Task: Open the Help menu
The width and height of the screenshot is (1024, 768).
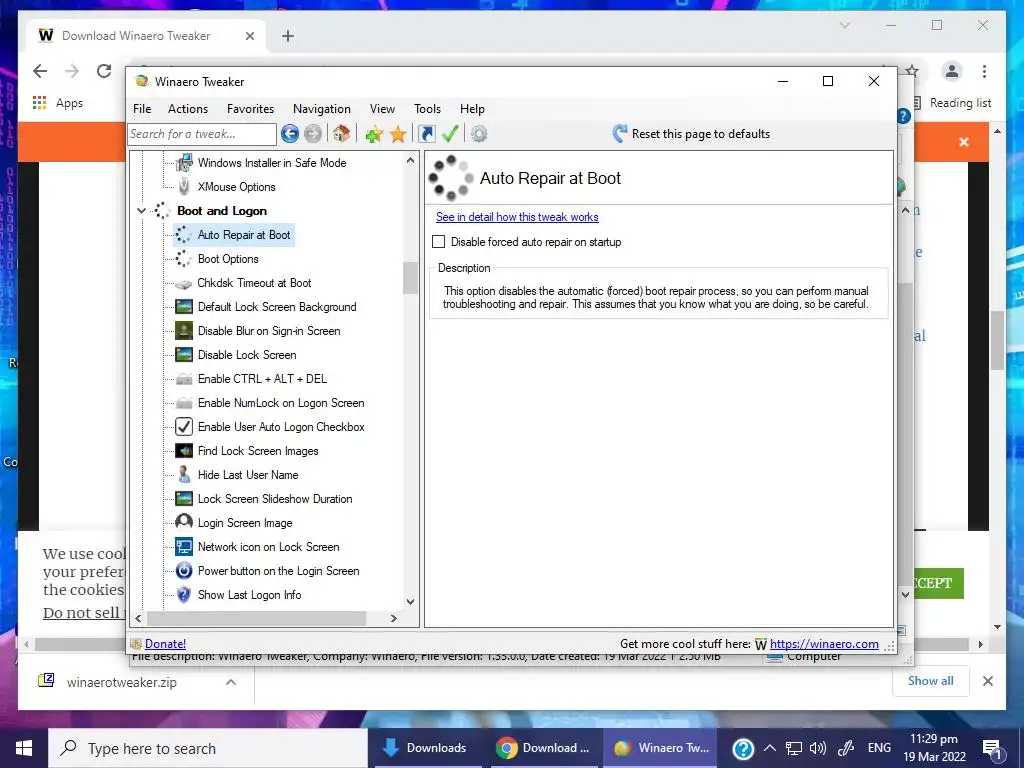Action: pyautogui.click(x=472, y=109)
